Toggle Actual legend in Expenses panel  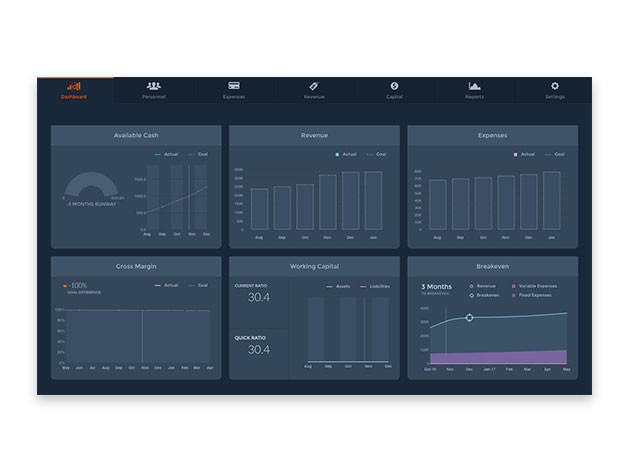[x=524, y=154]
